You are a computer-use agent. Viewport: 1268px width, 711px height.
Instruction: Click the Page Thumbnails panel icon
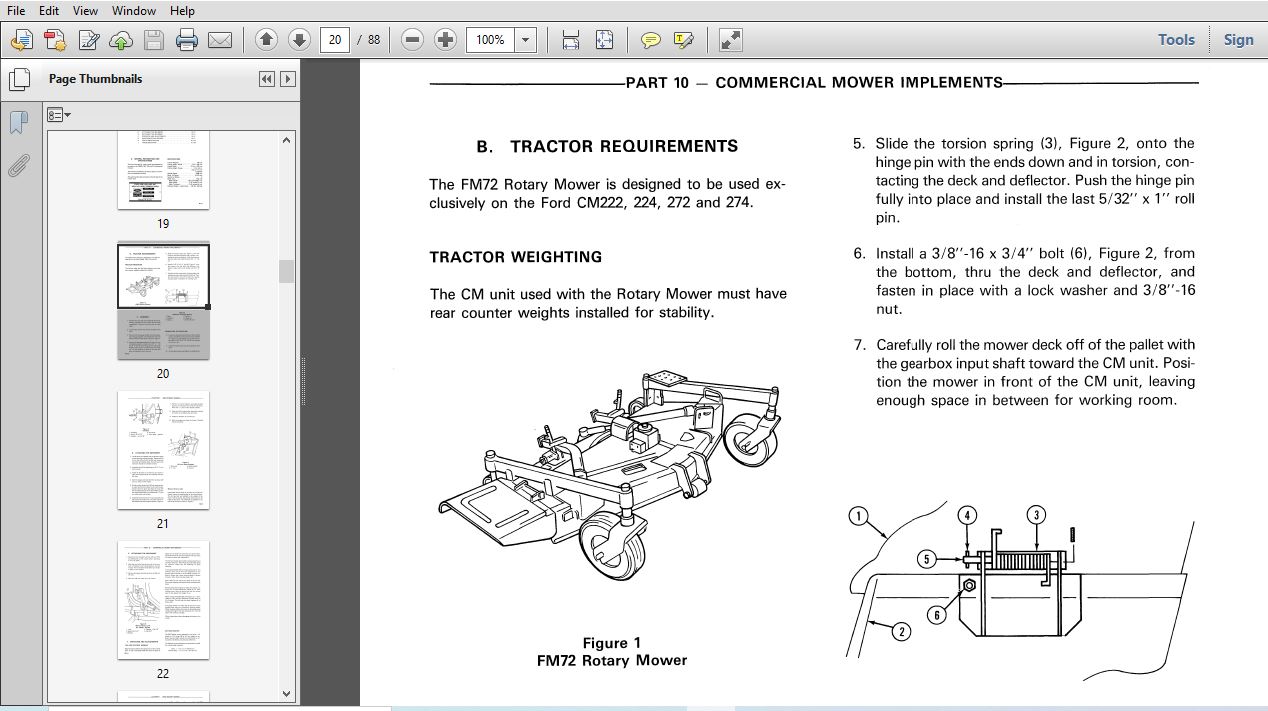click(19, 79)
